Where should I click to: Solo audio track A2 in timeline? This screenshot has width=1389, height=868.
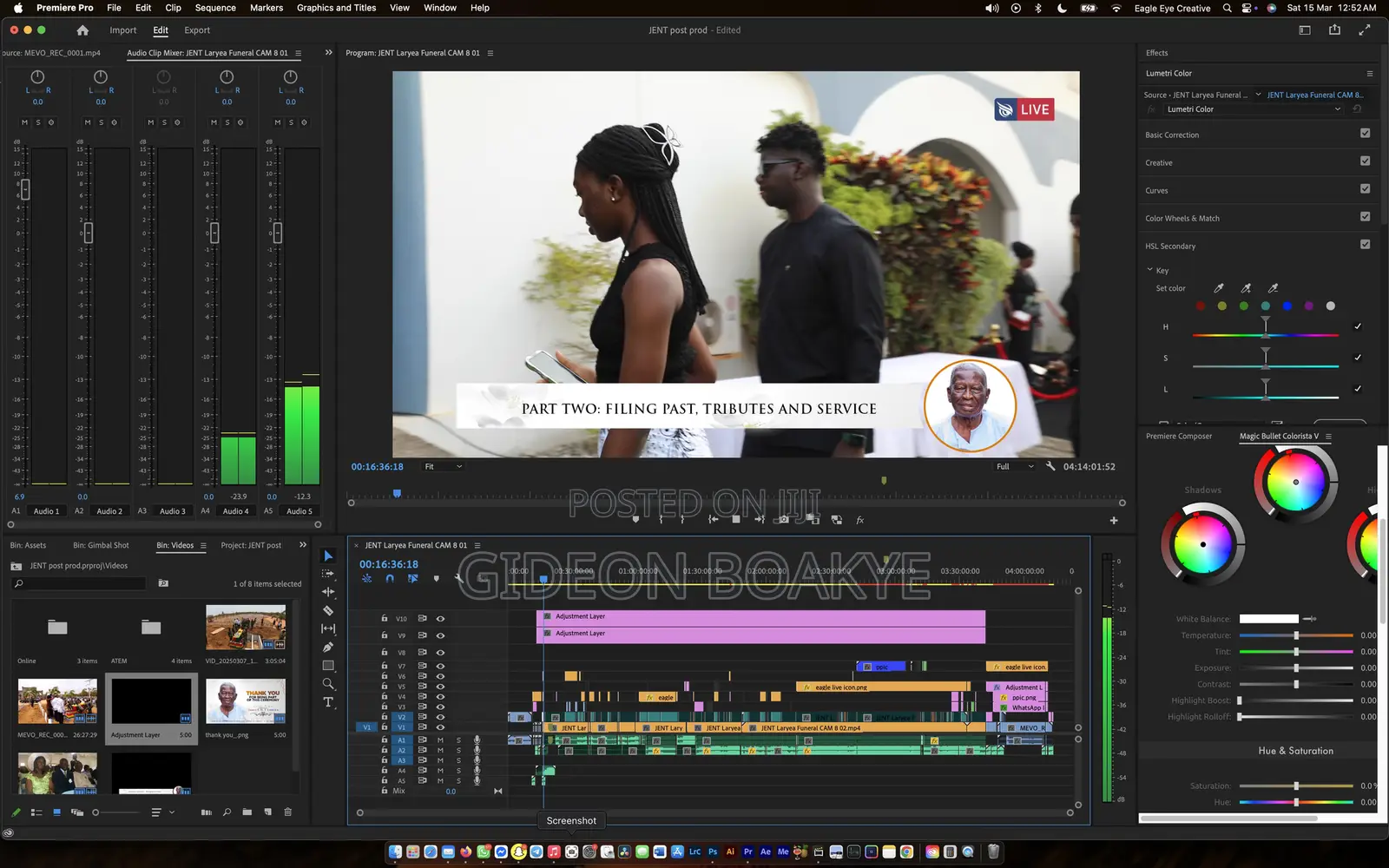[458, 750]
